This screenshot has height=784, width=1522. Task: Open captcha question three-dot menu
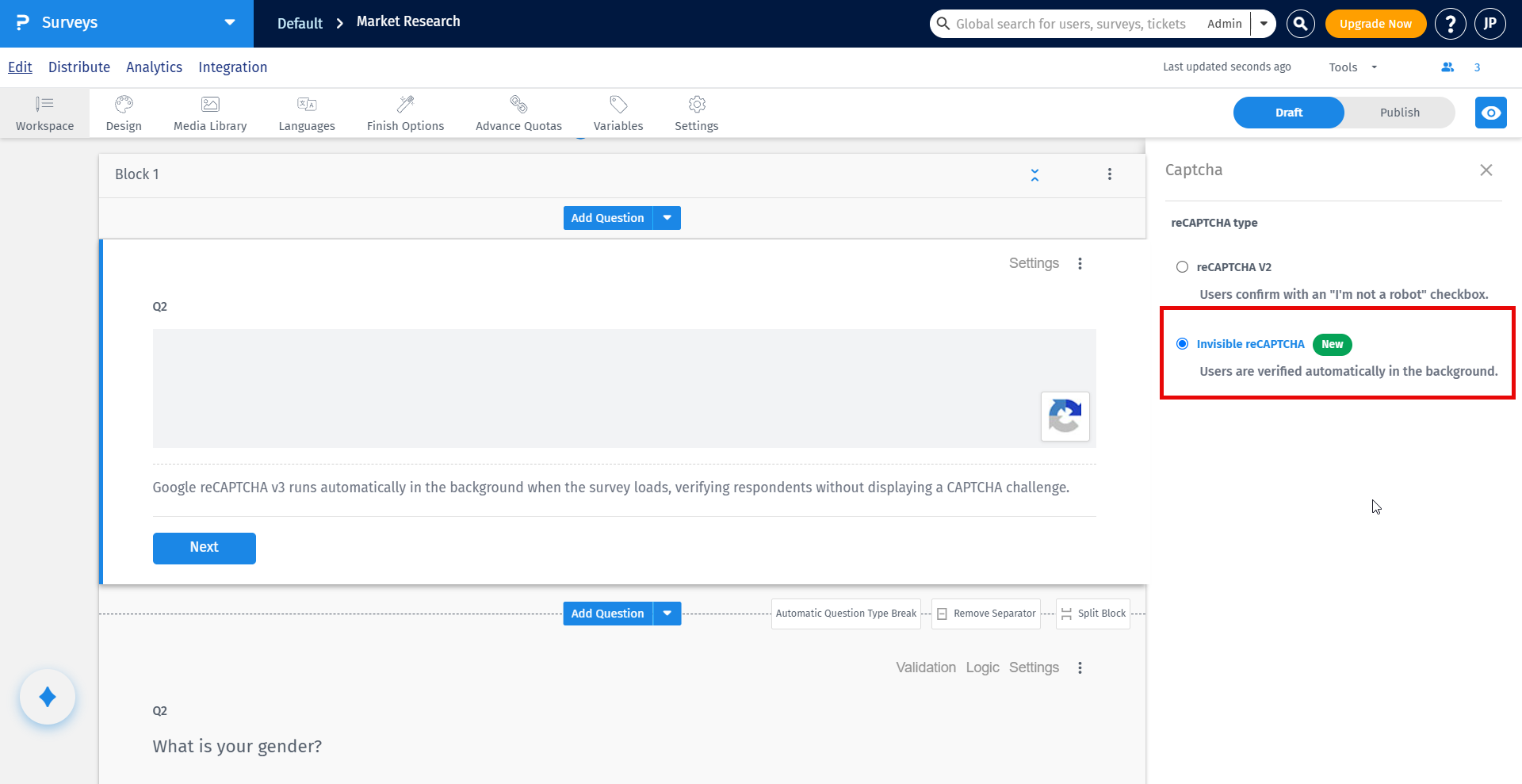pos(1080,263)
